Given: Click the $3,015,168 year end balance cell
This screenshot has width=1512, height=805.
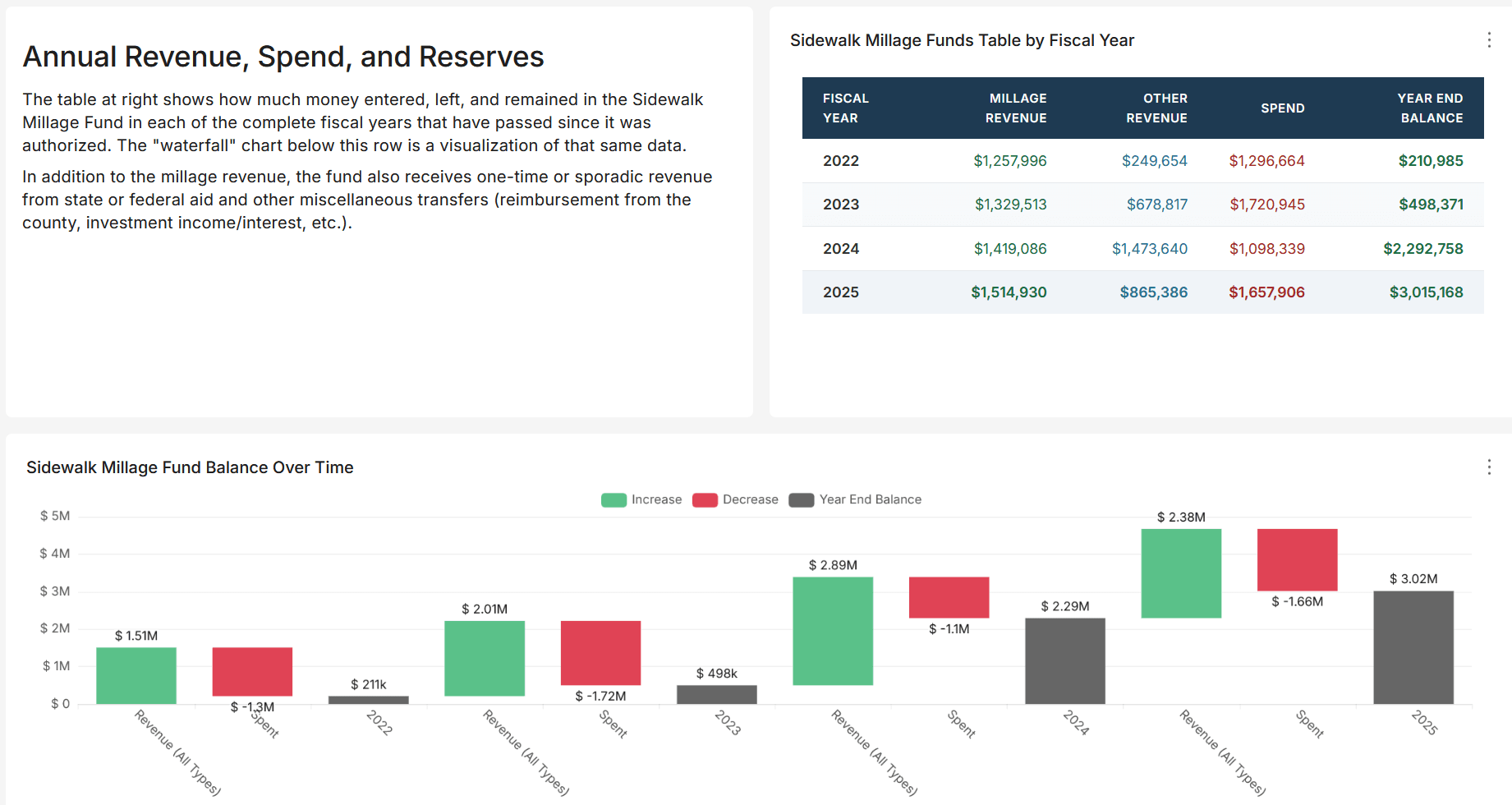Looking at the screenshot, I should click(1427, 292).
